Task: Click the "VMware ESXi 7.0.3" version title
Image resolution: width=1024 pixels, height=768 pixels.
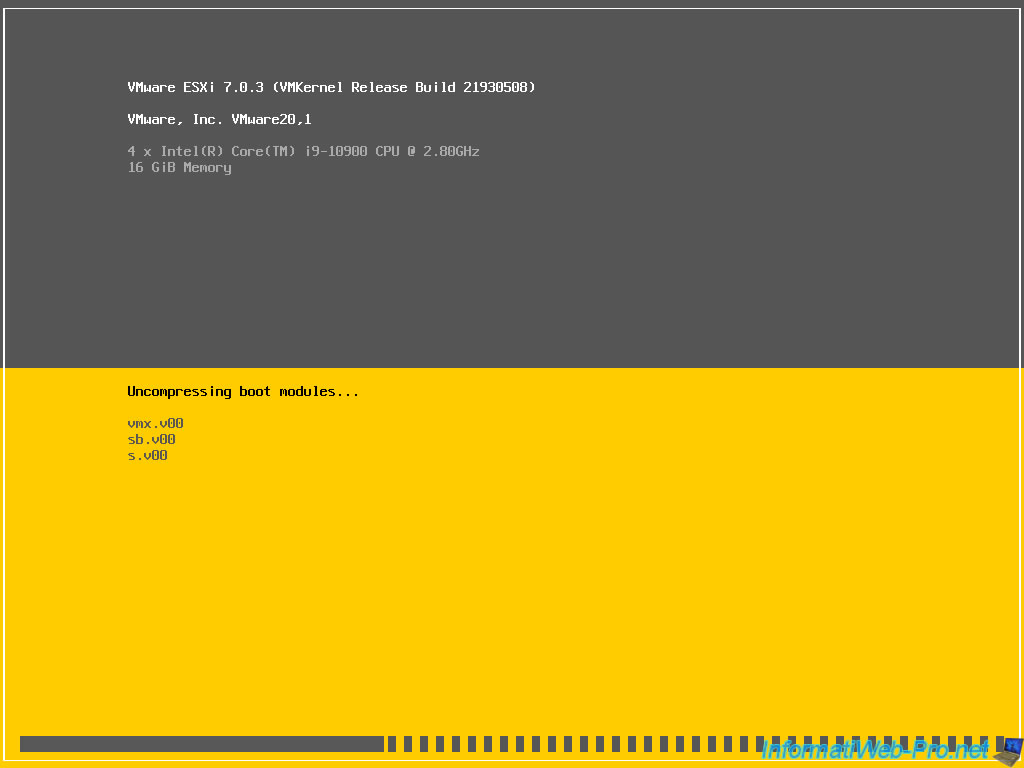Action: point(195,87)
